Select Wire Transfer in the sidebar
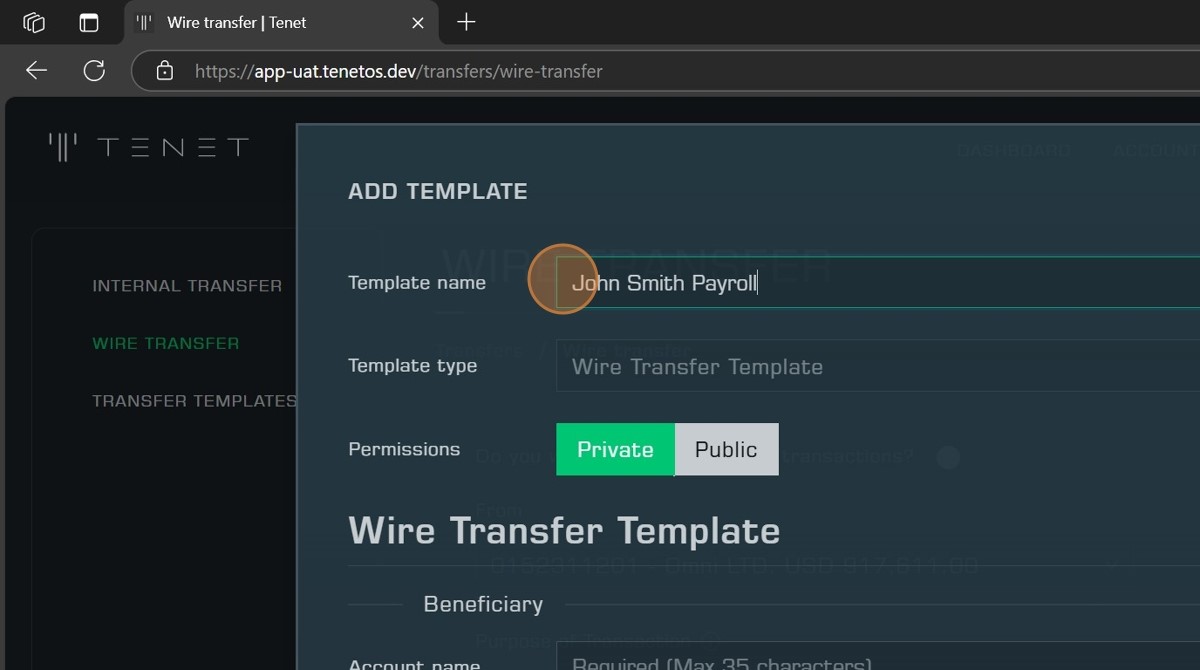This screenshot has width=1200, height=670. (166, 343)
